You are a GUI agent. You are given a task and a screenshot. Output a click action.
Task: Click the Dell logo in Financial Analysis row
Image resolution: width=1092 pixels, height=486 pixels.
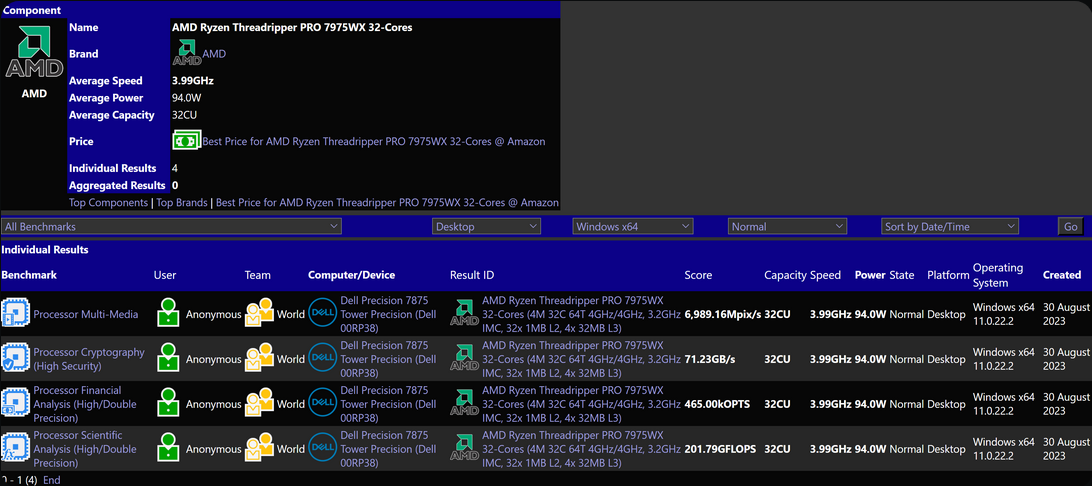point(322,403)
